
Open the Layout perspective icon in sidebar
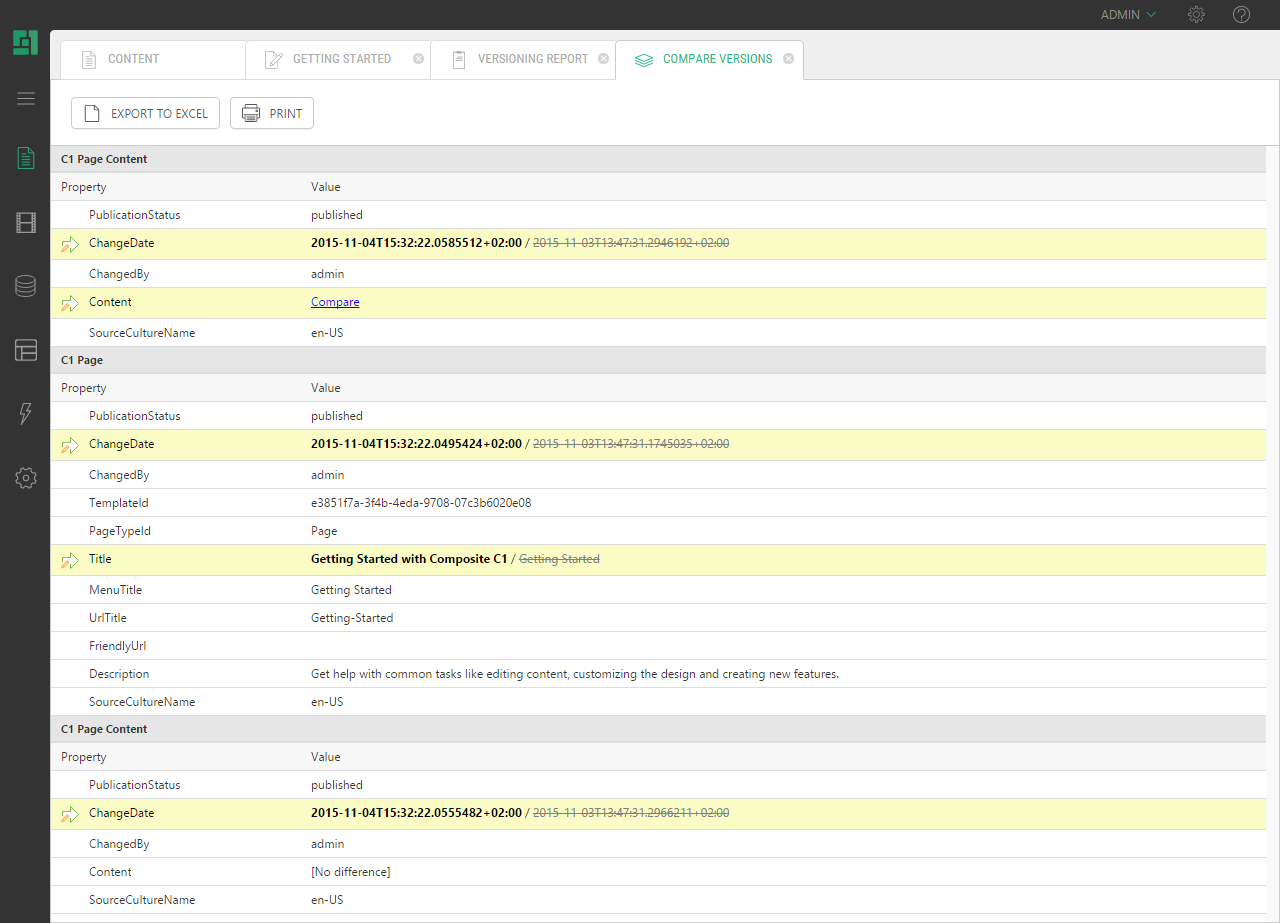click(26, 350)
